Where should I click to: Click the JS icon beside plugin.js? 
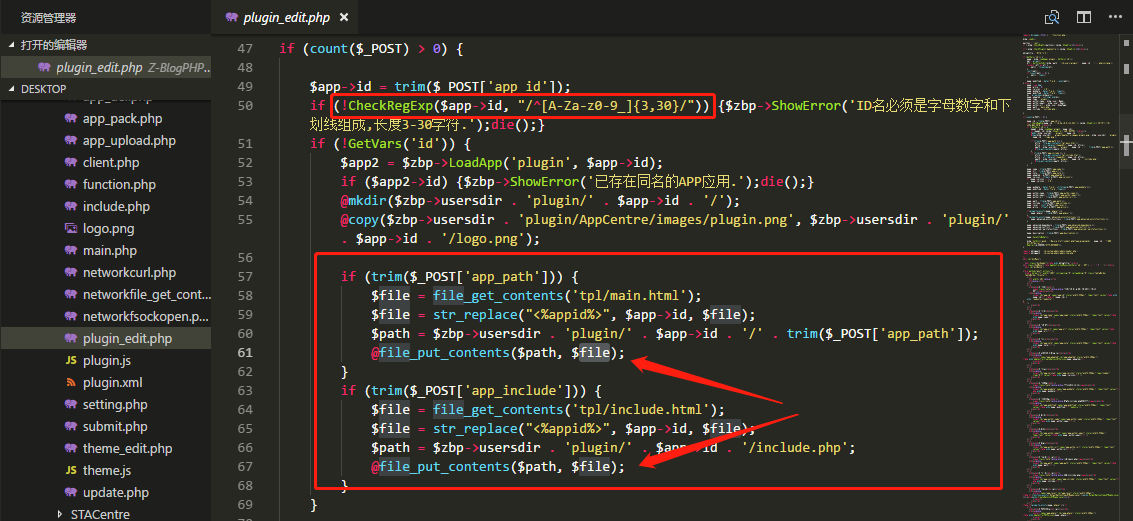tap(71, 361)
